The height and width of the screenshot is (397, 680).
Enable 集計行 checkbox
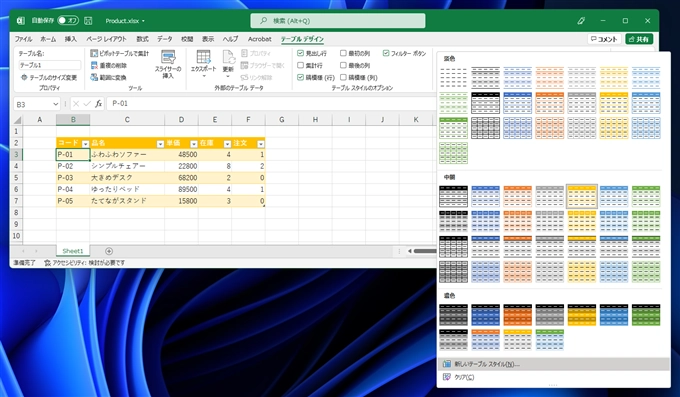tap(300, 65)
